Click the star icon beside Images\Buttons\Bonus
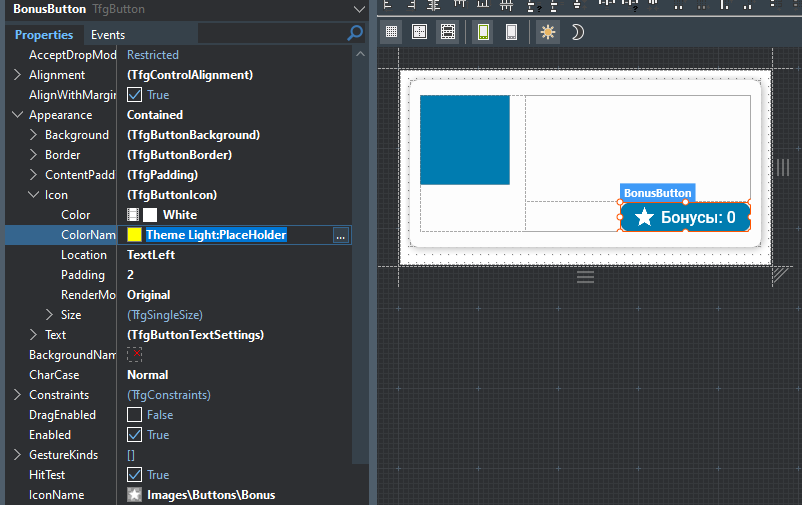This screenshot has width=802, height=505. point(134,495)
